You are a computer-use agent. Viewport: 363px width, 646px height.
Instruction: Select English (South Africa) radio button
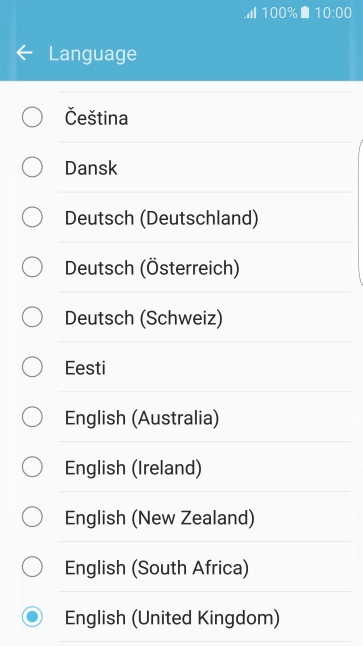tap(32, 567)
